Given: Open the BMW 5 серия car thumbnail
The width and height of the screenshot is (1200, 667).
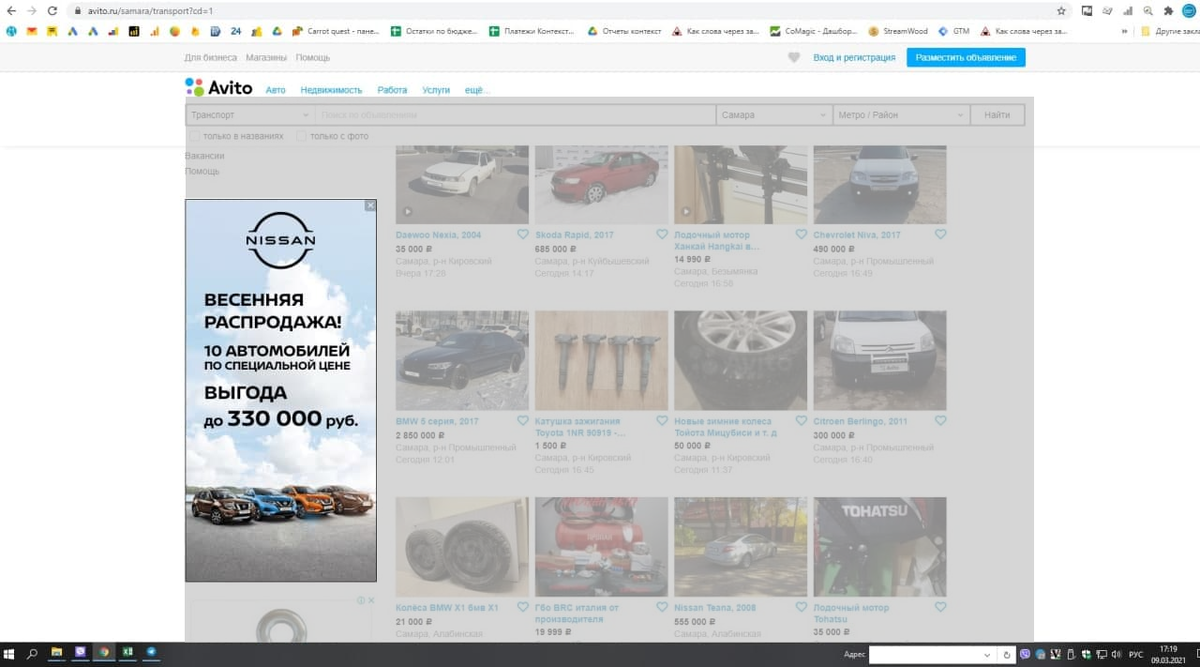Looking at the screenshot, I should (462, 360).
